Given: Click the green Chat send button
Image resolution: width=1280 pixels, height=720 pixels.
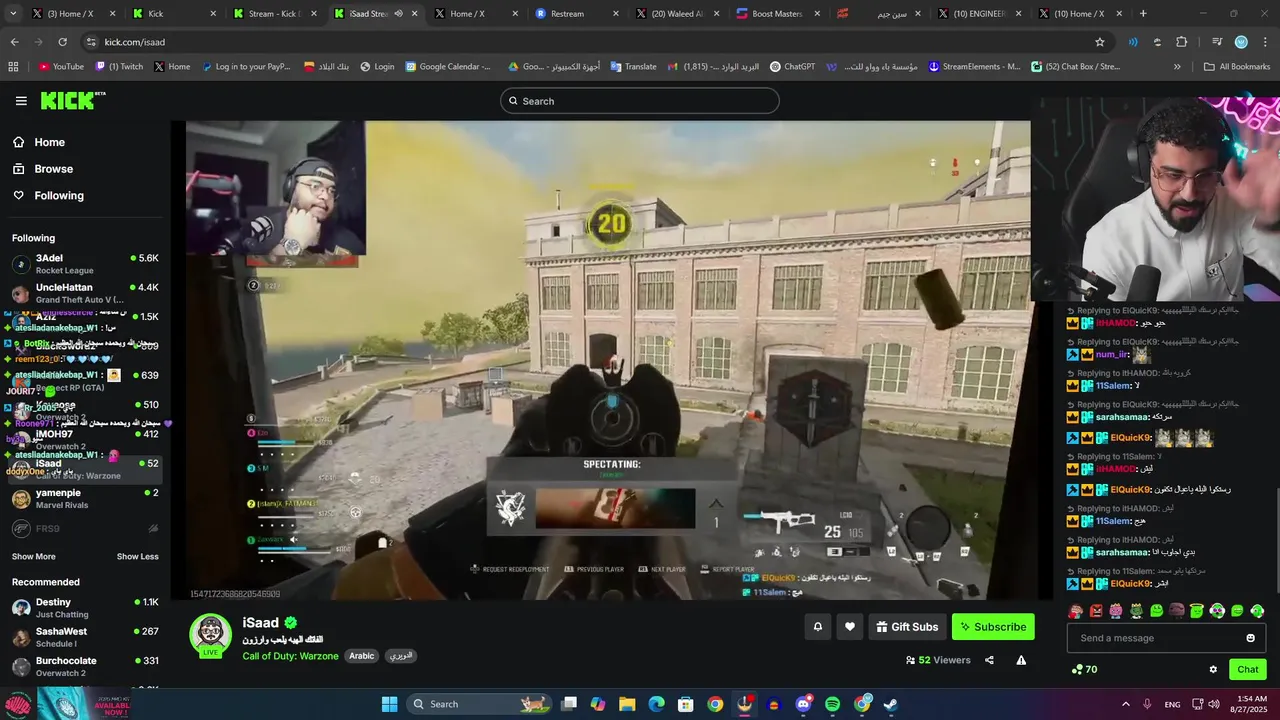Looking at the screenshot, I should pyautogui.click(x=1248, y=670).
